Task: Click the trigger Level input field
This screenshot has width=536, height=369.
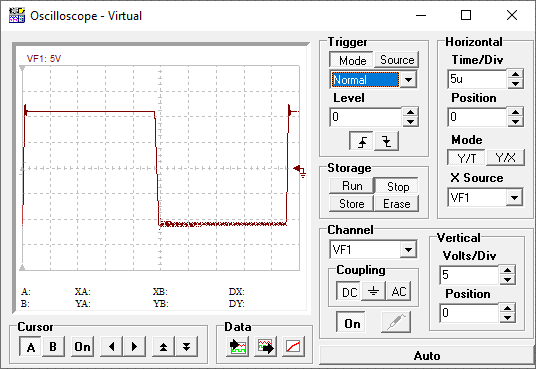Action: (366, 117)
